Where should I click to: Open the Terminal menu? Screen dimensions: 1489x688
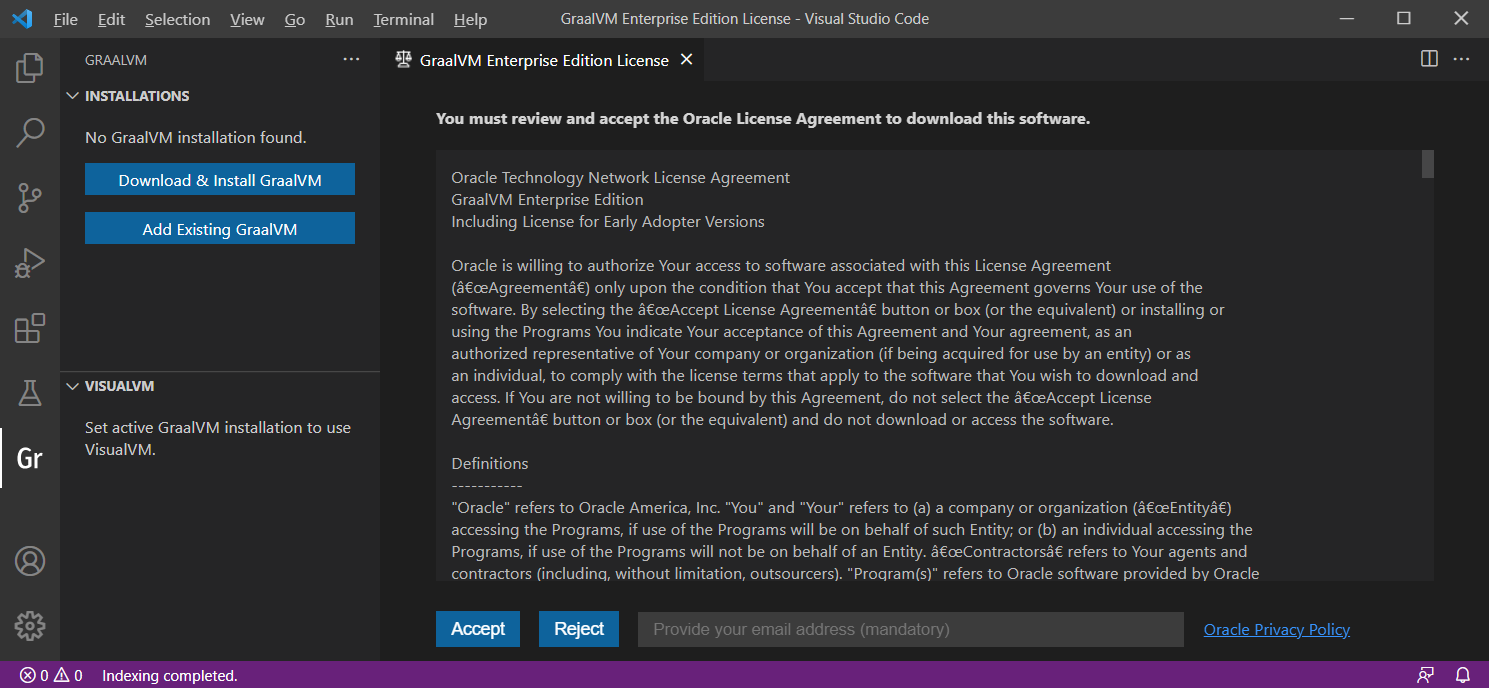click(404, 19)
